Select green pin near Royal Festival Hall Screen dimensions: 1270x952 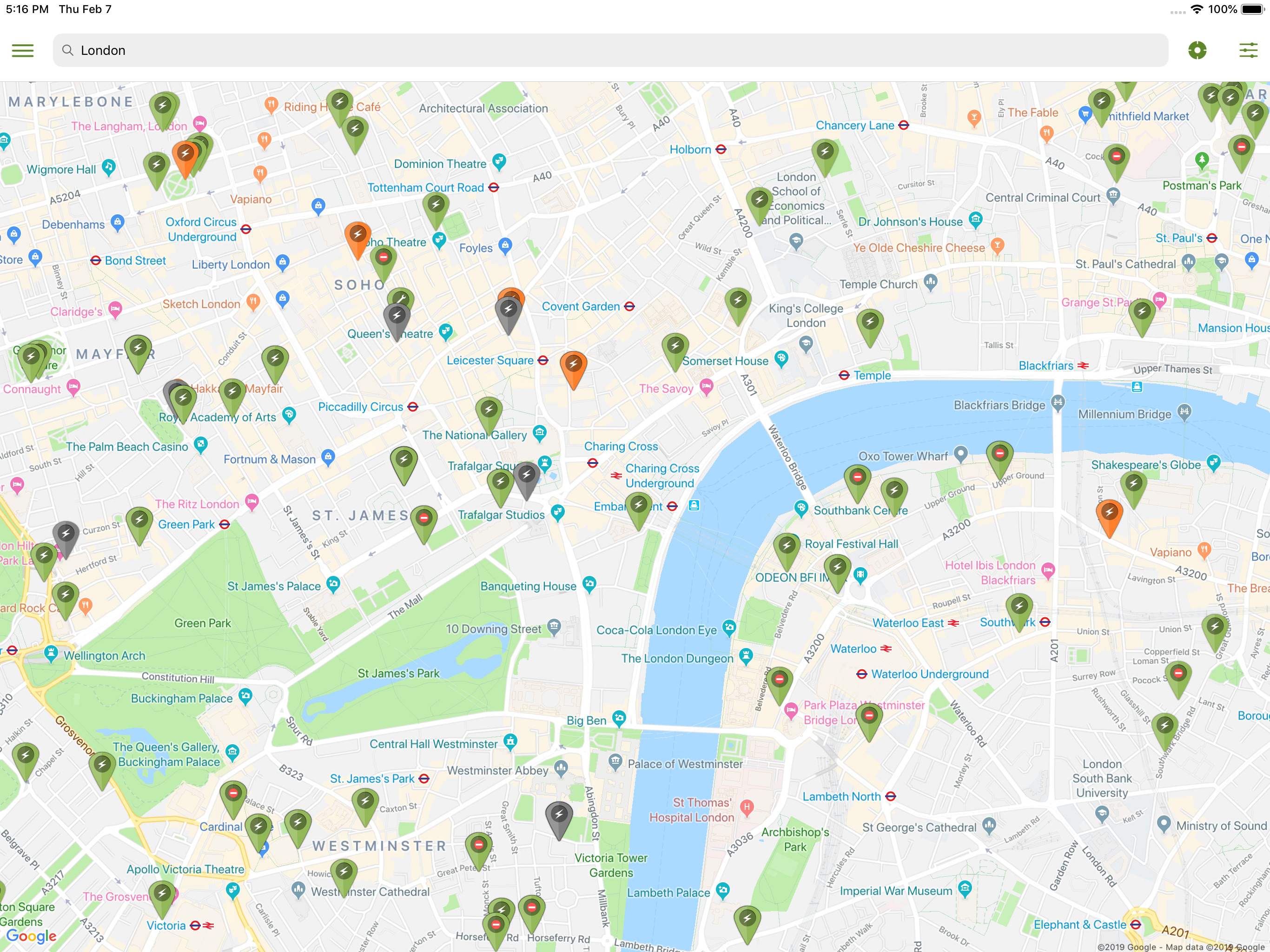tap(787, 545)
